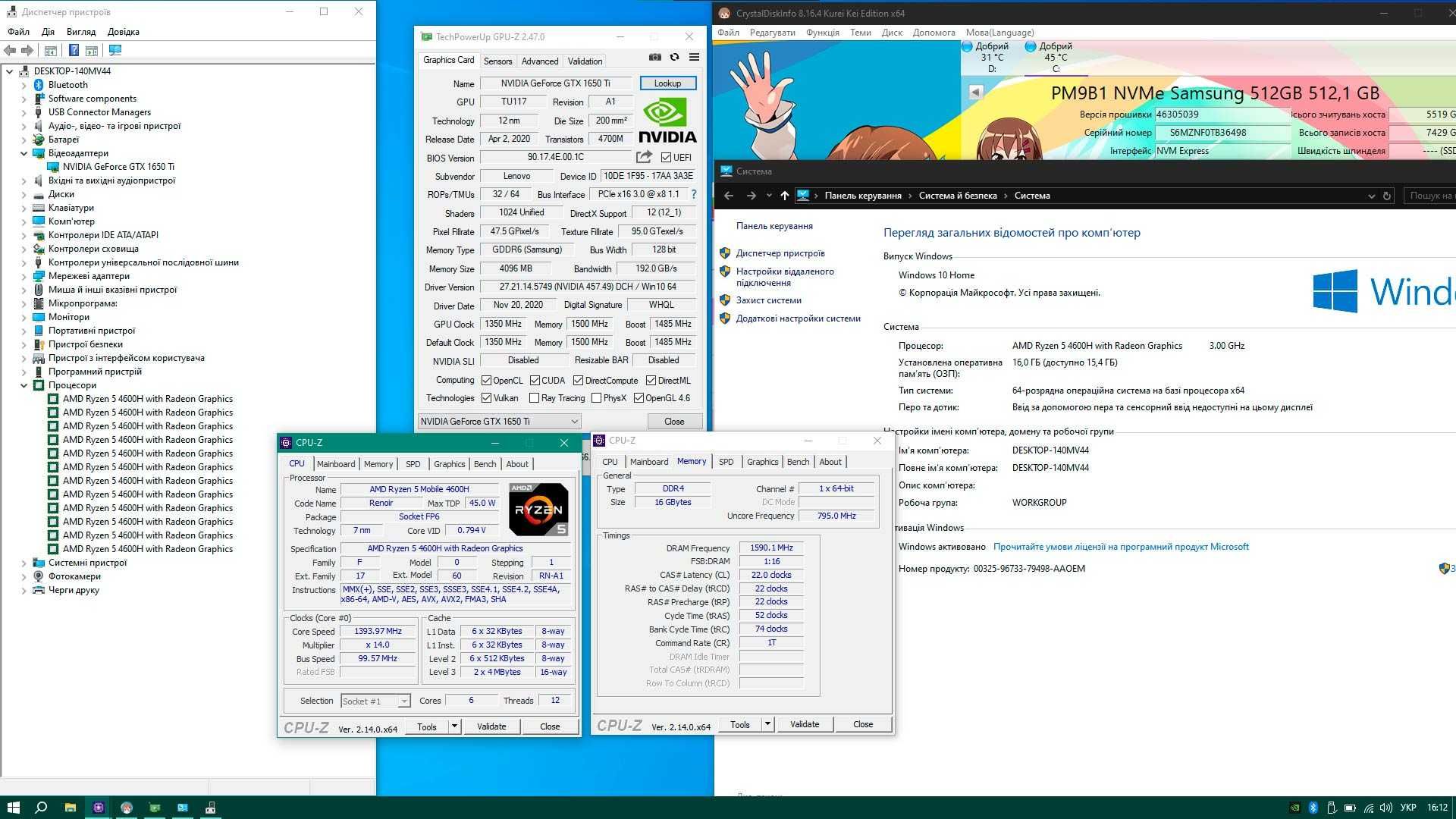Refresh the System control panel address bar
This screenshot has height=819, width=1456.
point(1387,196)
